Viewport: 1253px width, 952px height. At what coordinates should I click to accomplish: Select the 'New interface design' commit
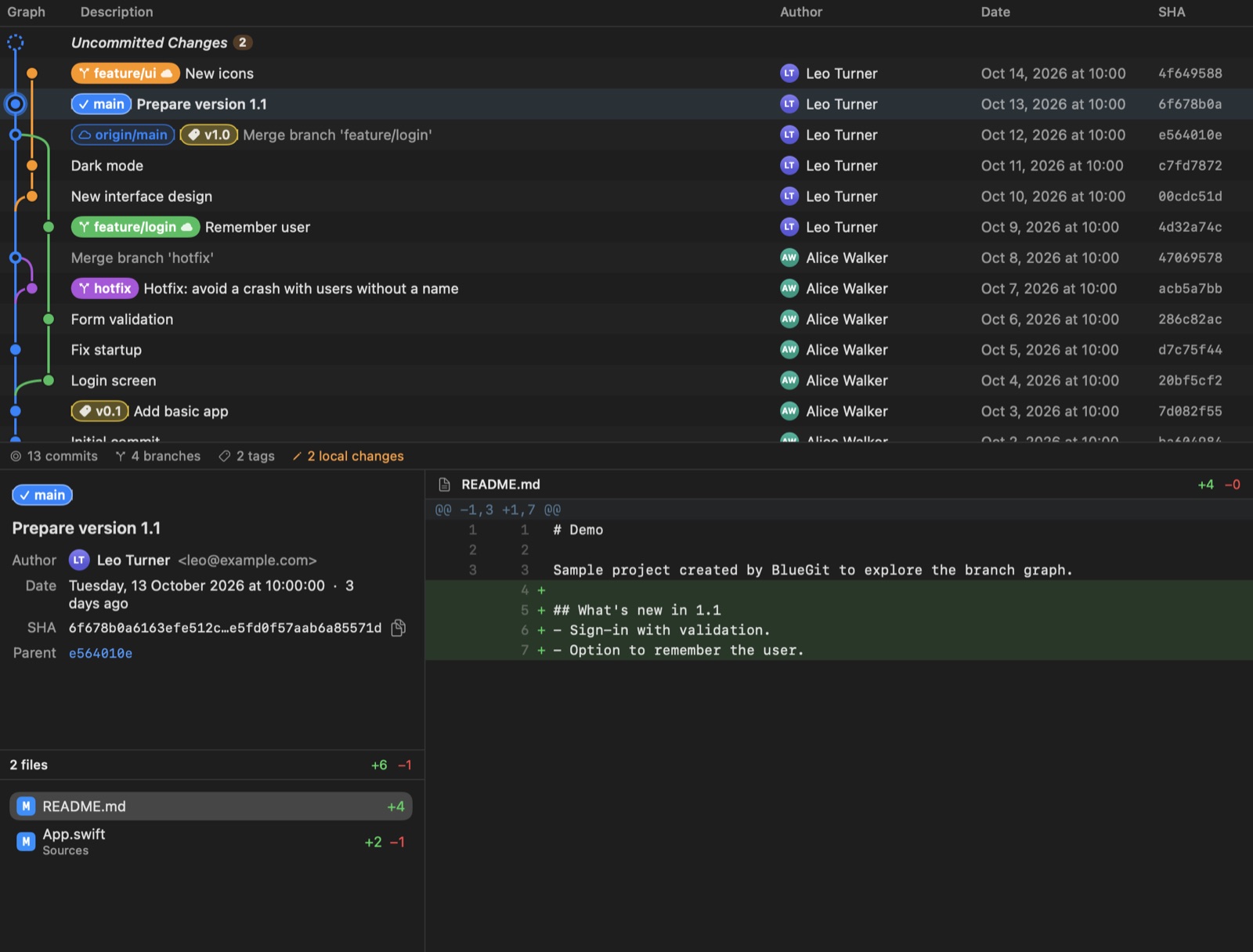click(626, 197)
